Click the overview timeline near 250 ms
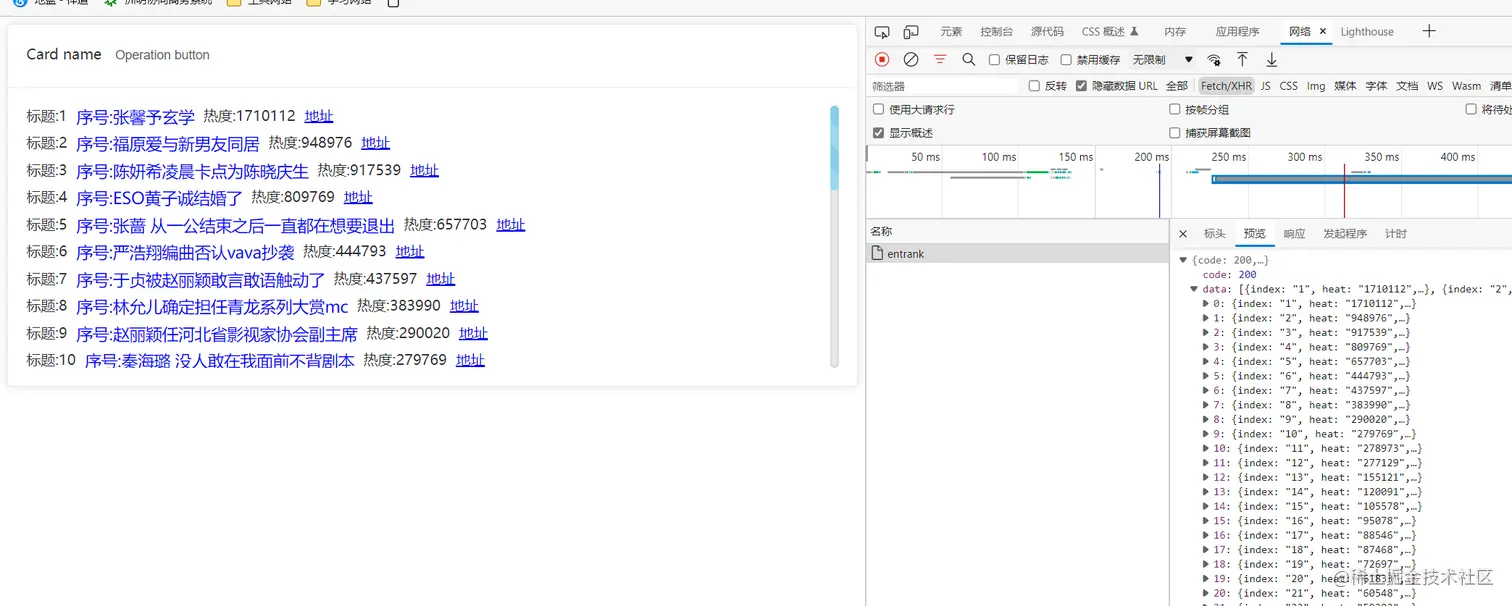 1228,157
